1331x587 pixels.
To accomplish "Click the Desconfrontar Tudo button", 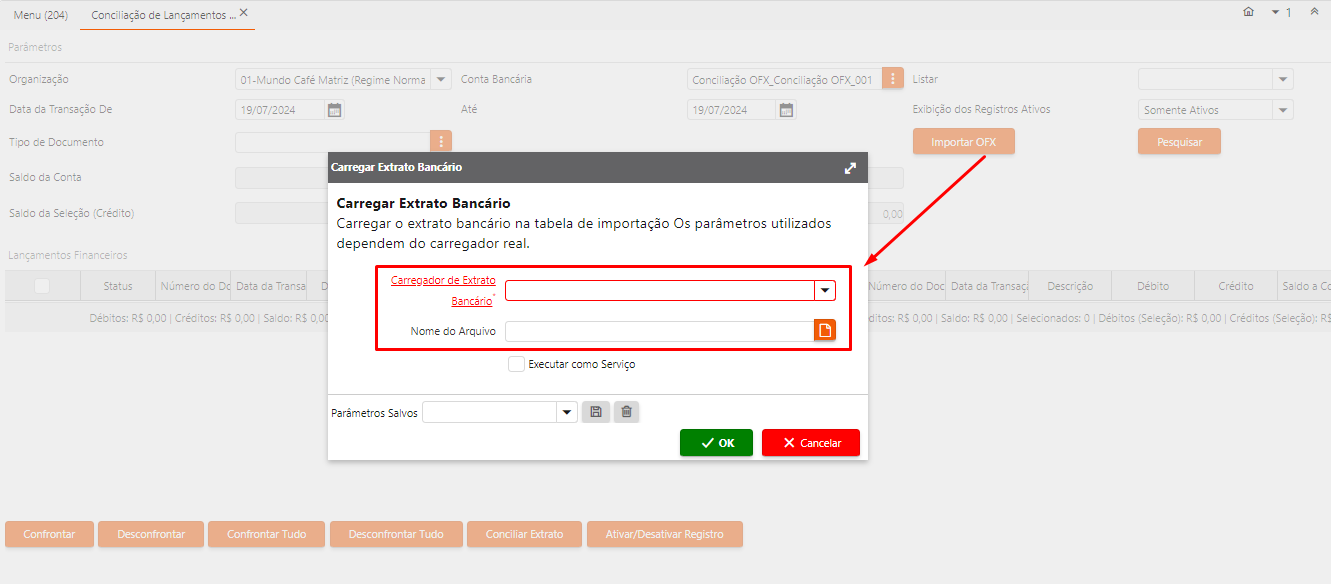I will pyautogui.click(x=396, y=534).
